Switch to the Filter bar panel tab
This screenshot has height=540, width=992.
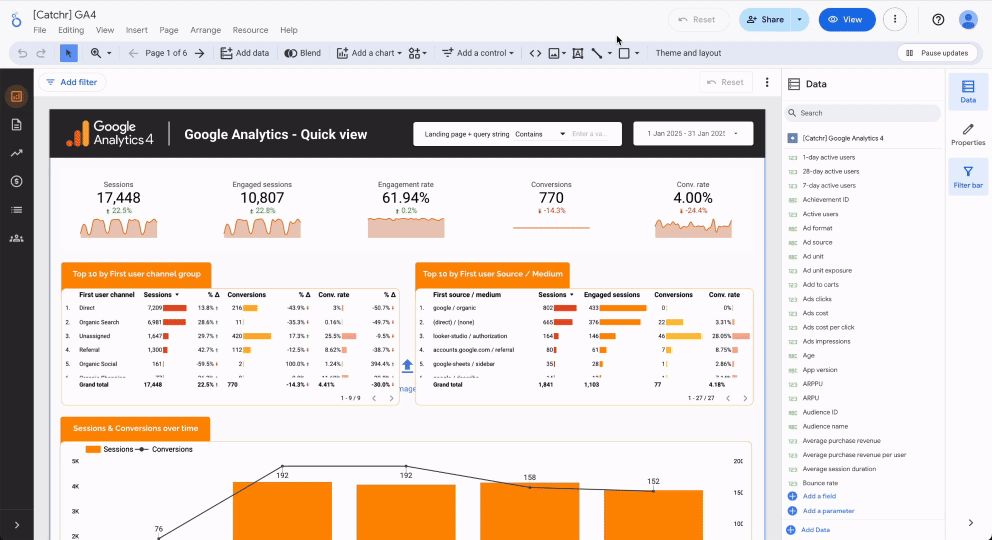[x=968, y=176]
